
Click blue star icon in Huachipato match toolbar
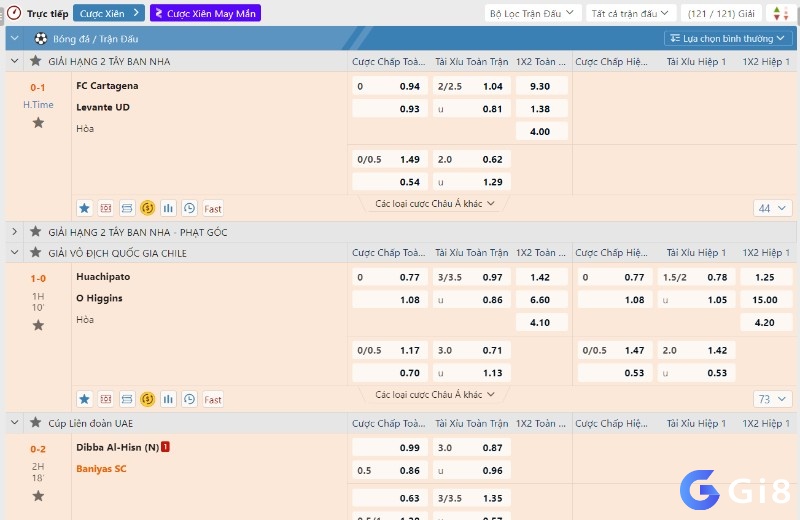(x=85, y=399)
